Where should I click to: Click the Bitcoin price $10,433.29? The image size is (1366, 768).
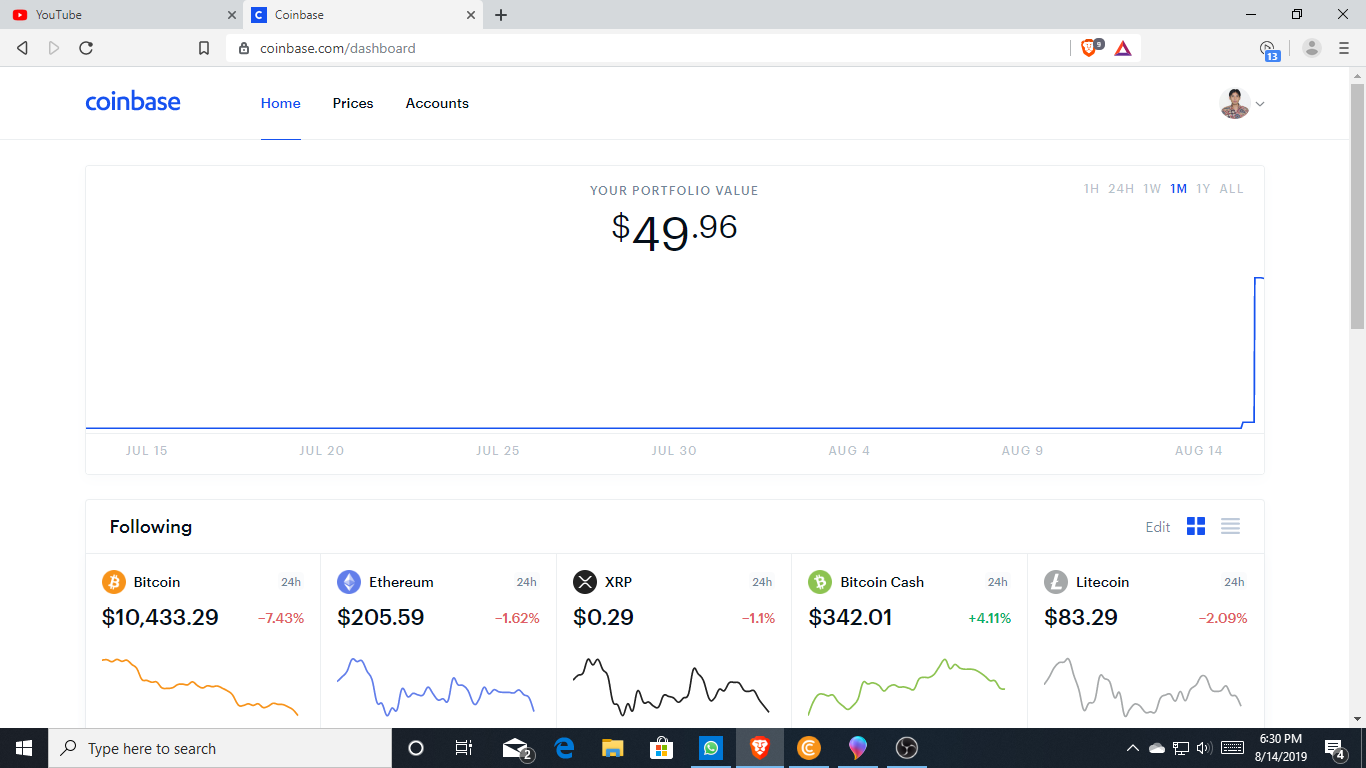tap(160, 618)
